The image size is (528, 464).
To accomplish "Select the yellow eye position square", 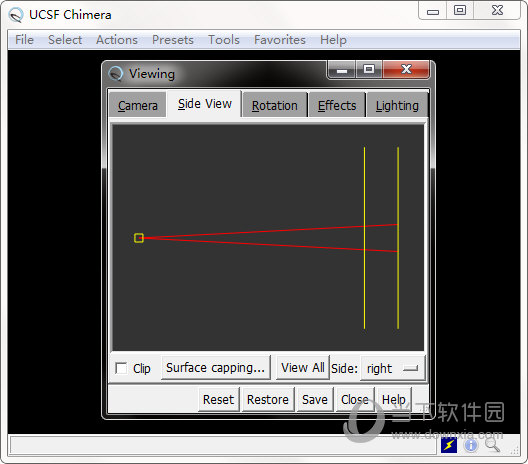I will [139, 238].
